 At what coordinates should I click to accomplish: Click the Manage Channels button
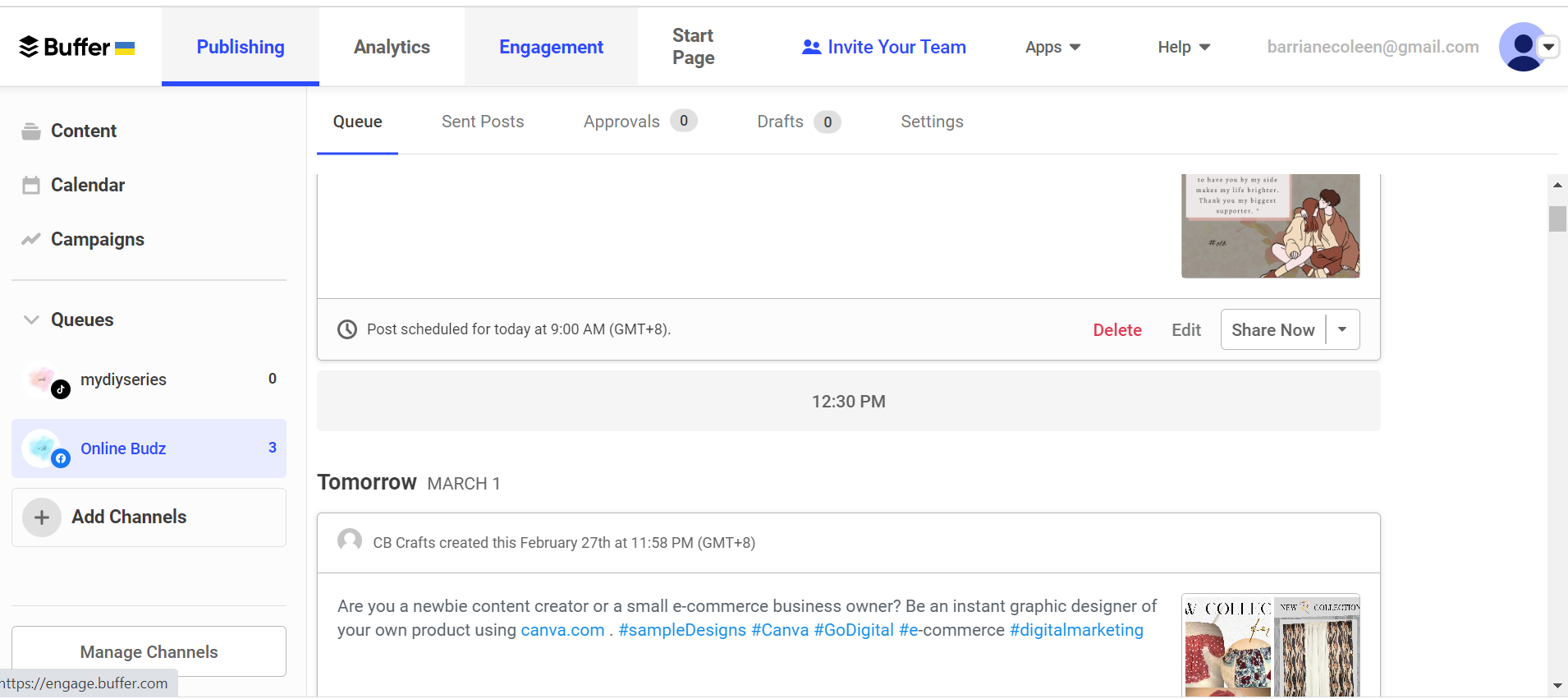(149, 652)
